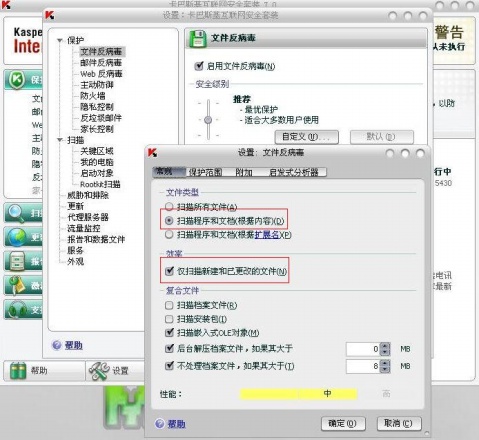Open 帮助 link in the dialog
The height and width of the screenshot is (440, 479).
(176, 424)
